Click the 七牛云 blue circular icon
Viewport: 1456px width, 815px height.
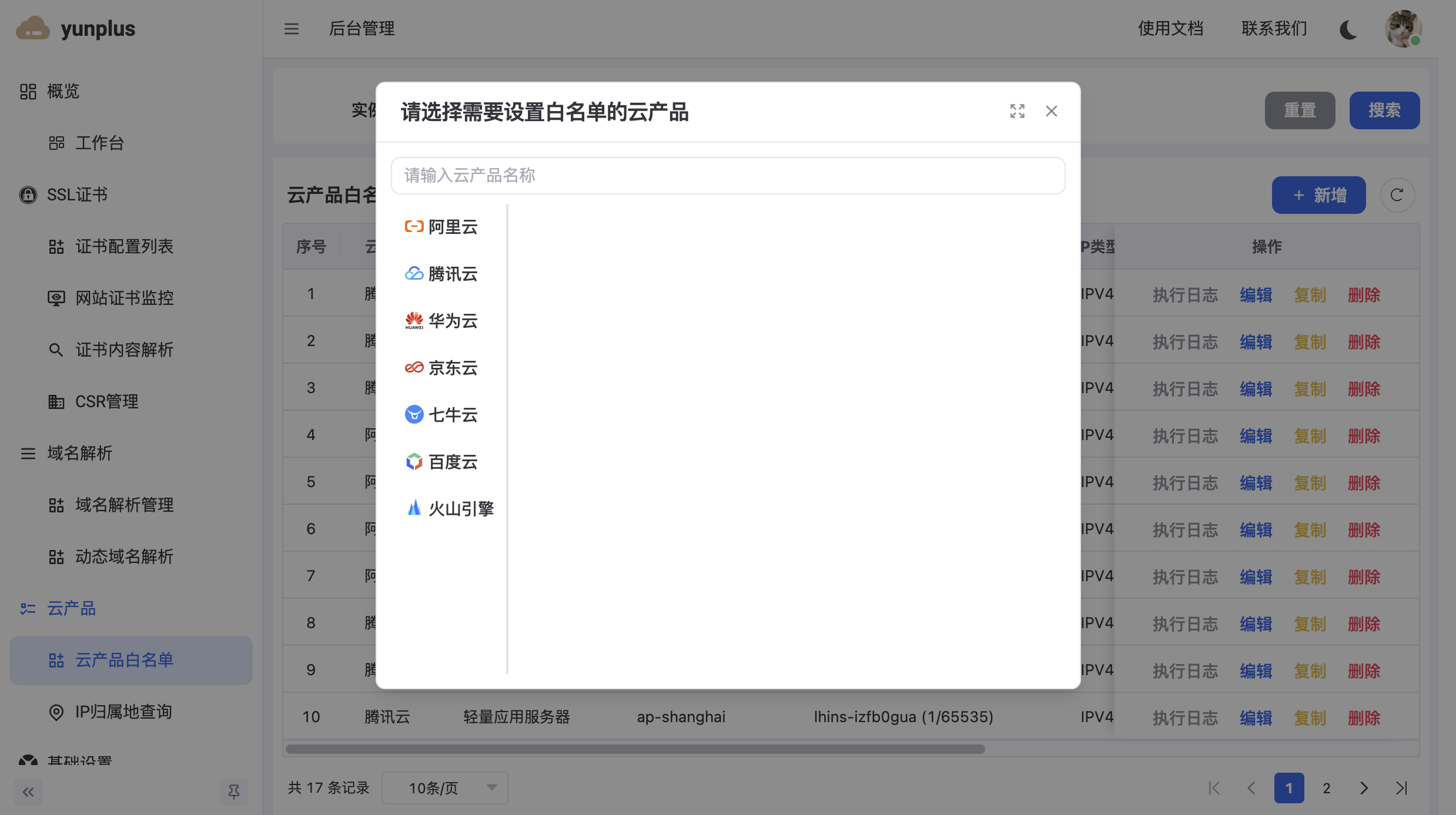(414, 415)
